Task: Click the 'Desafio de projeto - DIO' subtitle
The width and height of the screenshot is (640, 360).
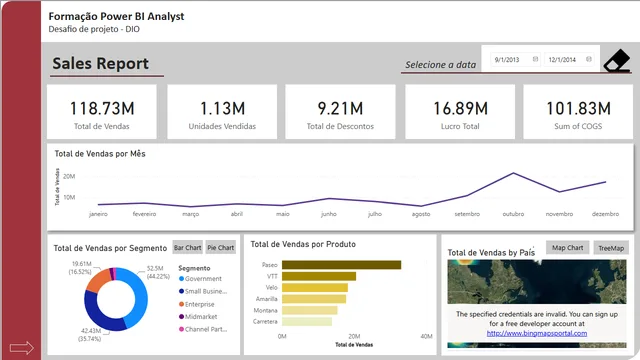Action: 94,29
